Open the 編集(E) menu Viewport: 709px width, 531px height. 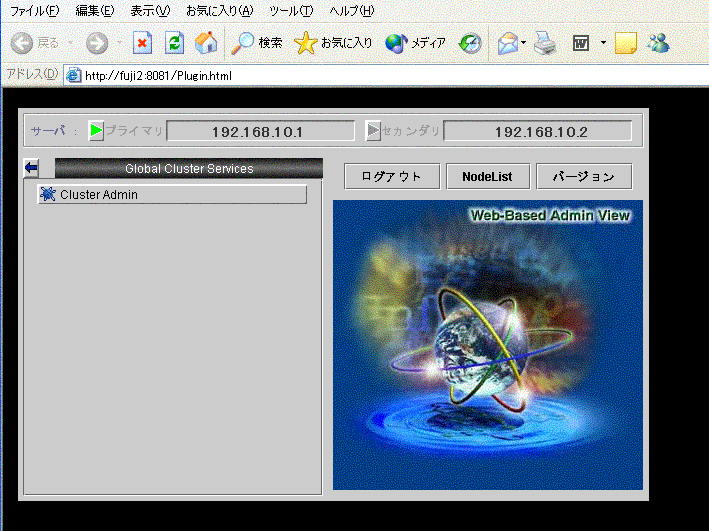point(95,11)
